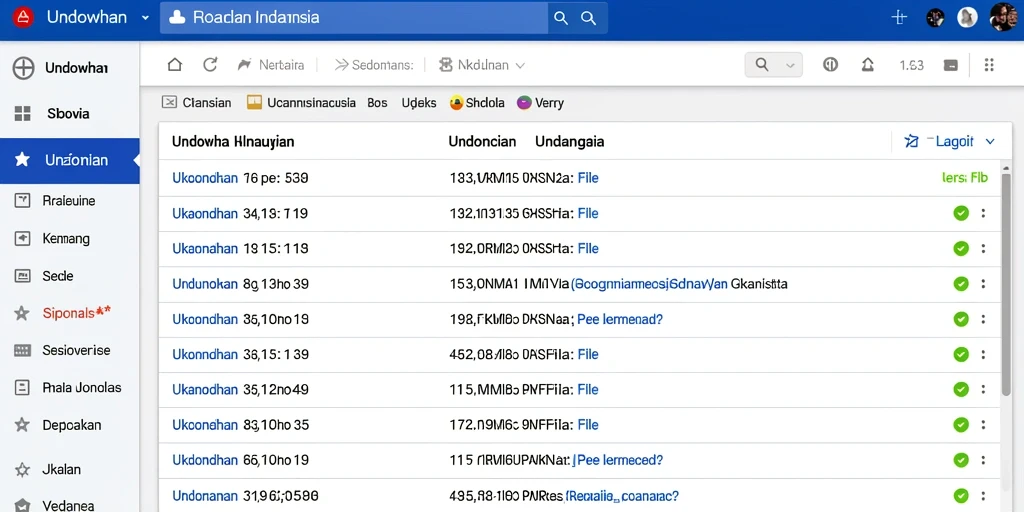Viewport: 1024px width, 512px height.
Task: Select the Sedomans toolbar item
Action: 374,65
